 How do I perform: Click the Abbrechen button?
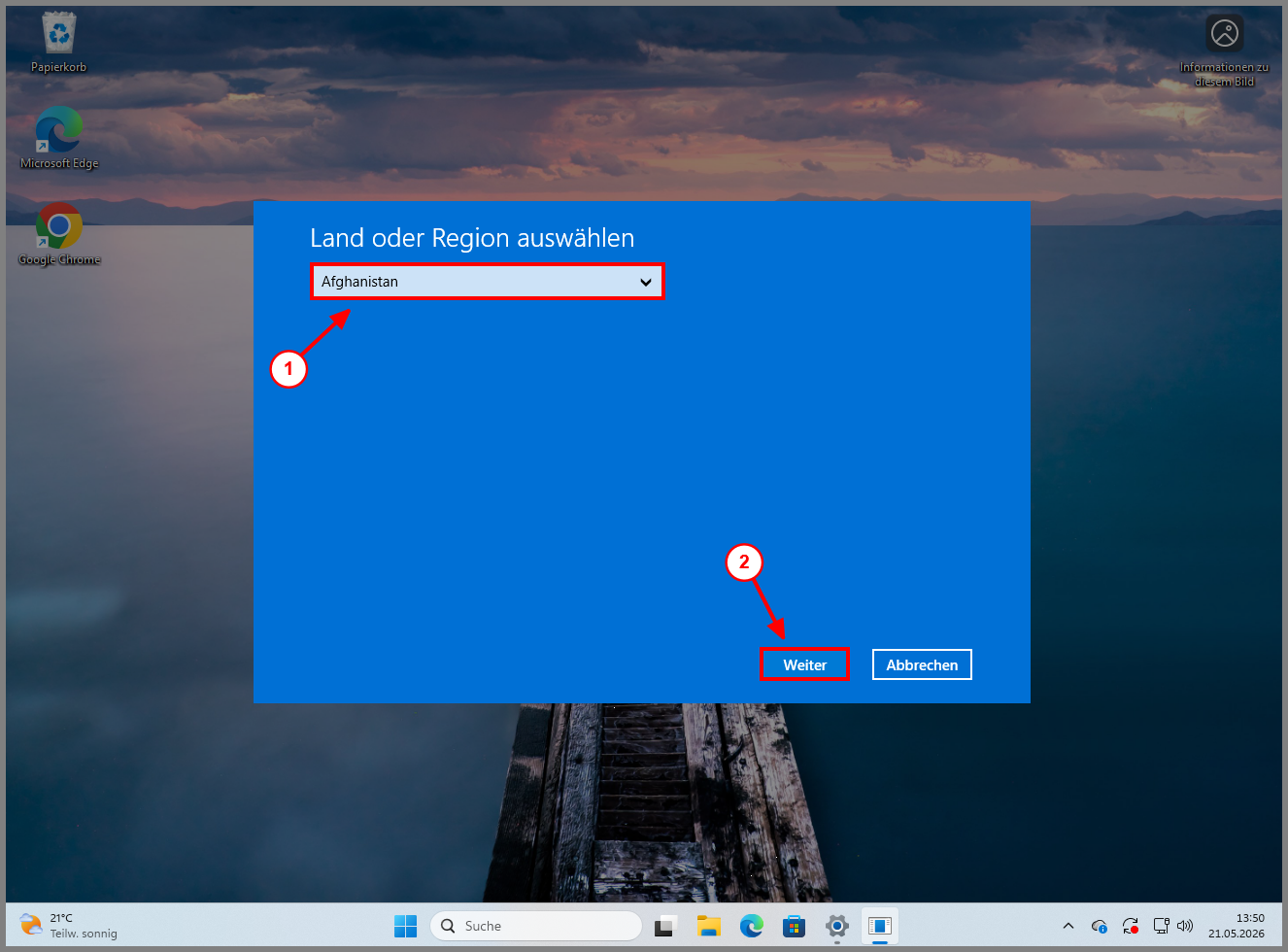click(922, 664)
